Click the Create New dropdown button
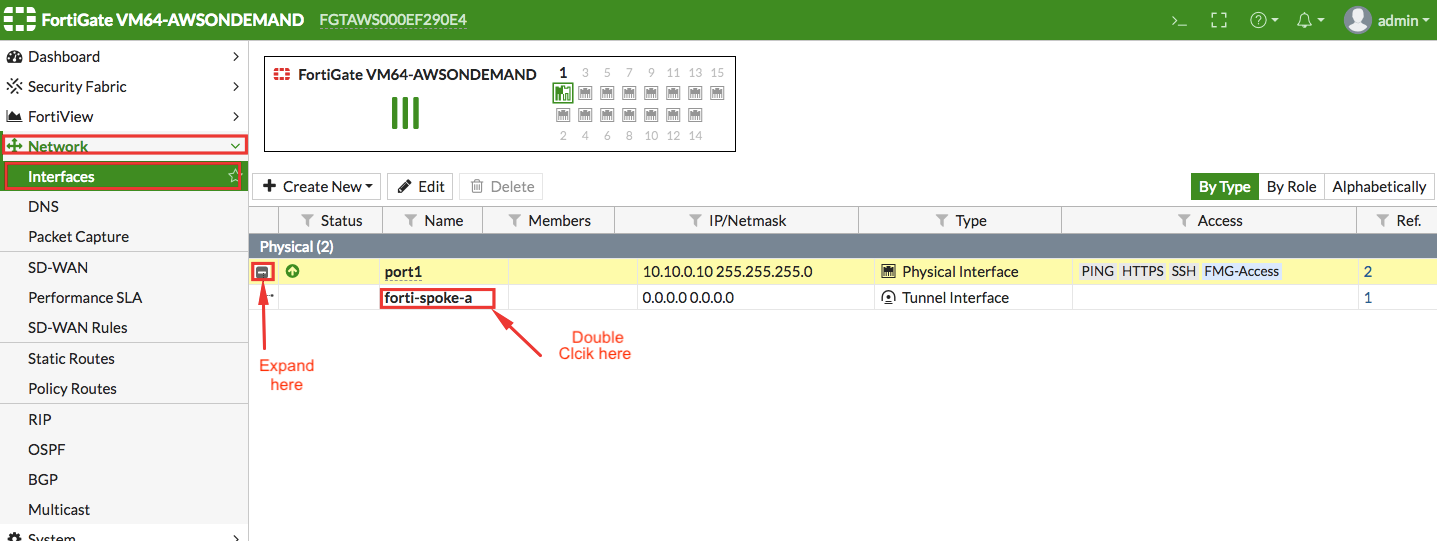Image resolution: width=1437 pixels, height=541 pixels. tap(317, 186)
